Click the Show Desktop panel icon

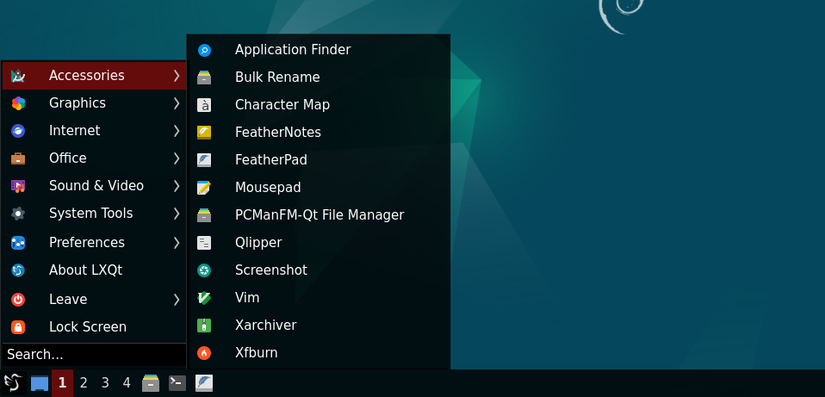click(x=39, y=383)
